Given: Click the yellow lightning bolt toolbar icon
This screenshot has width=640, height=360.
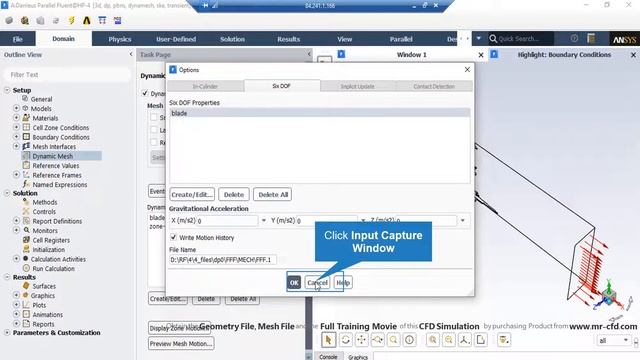Looking at the screenshot, I should pyautogui.click(x=71, y=20).
